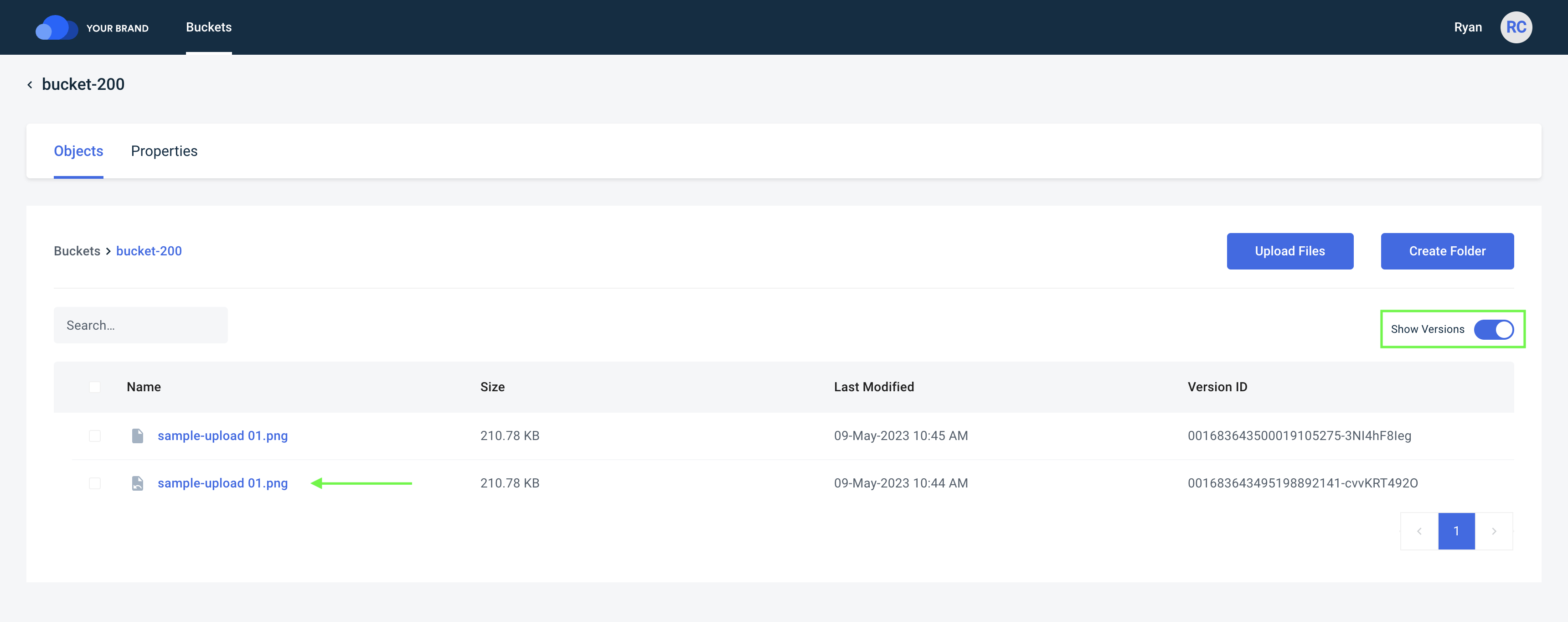Click the sample-upload 01.png filename link row 1
Screen dimensions: 1568x622
click(222, 435)
